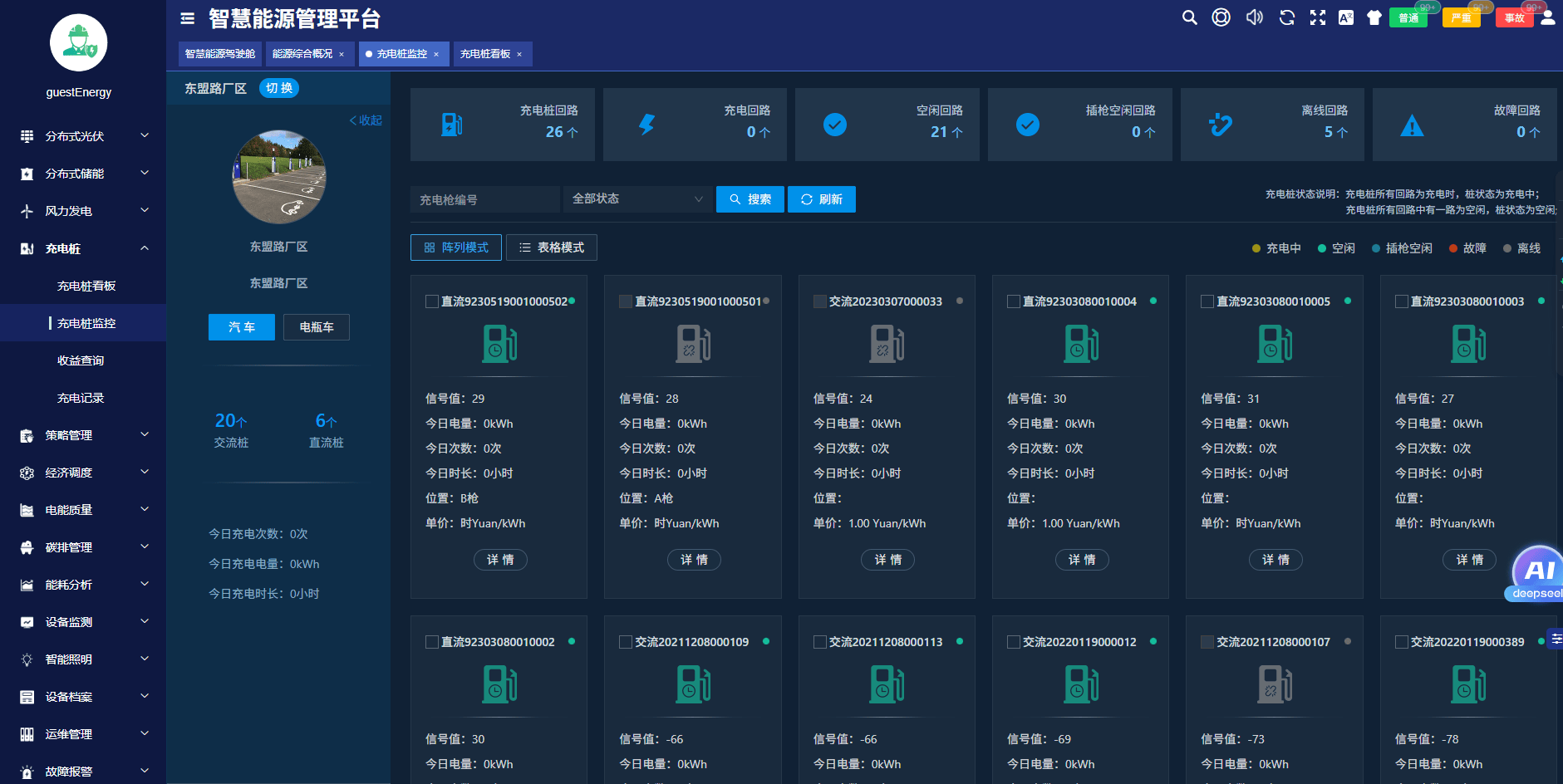
Task: Check the box for 直流9230519001000502
Action: coord(432,301)
